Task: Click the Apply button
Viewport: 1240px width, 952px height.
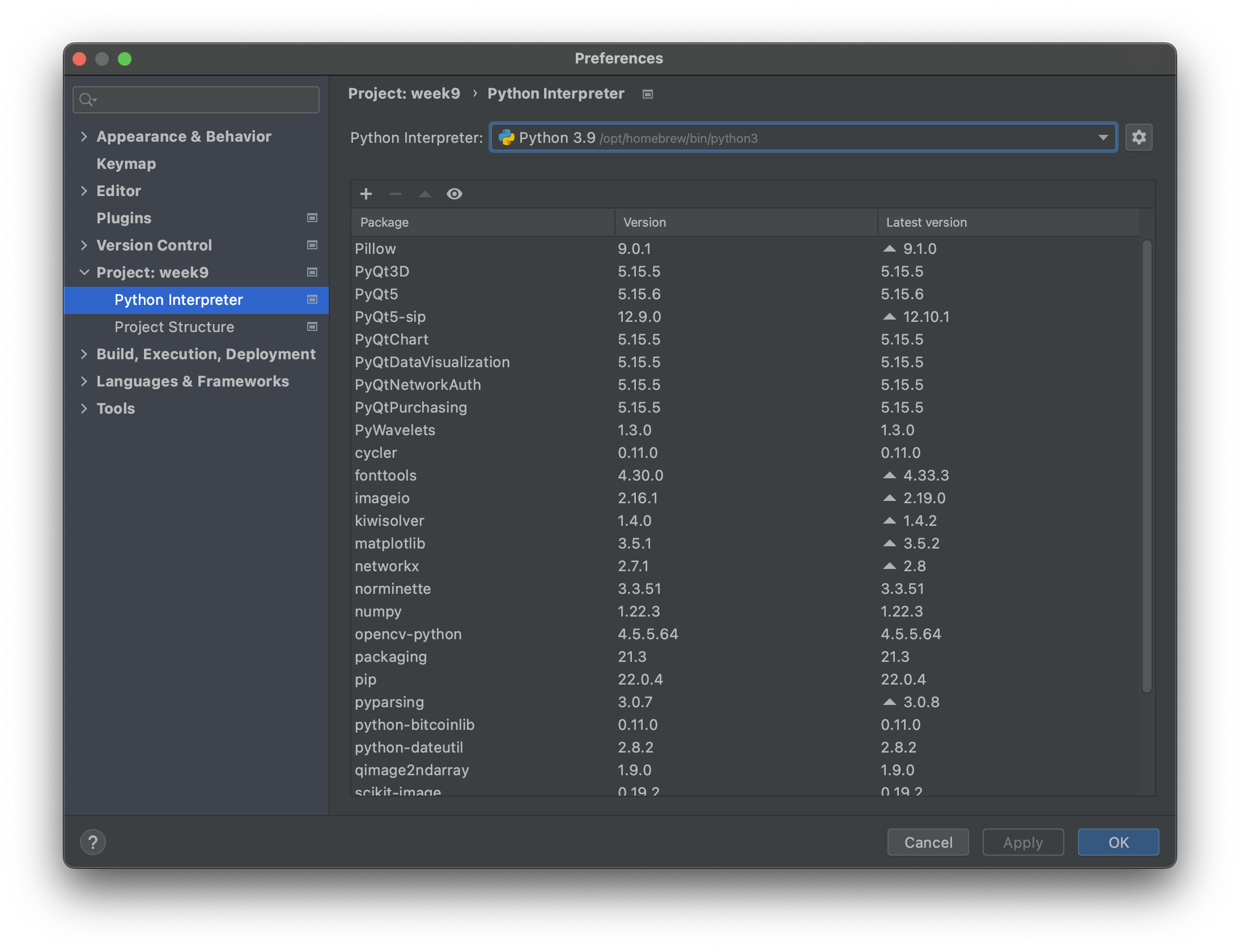Action: [x=1023, y=842]
